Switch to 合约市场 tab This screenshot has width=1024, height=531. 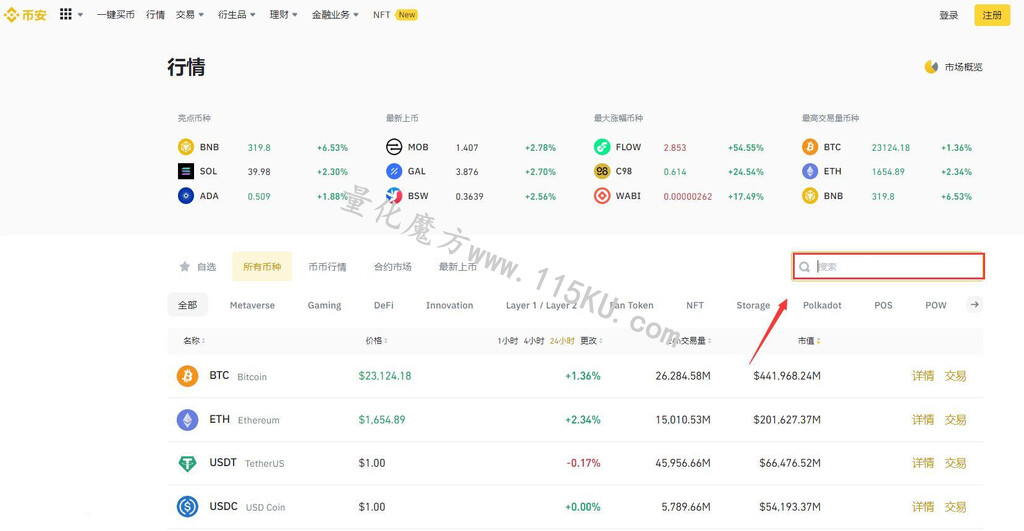[x=392, y=266]
